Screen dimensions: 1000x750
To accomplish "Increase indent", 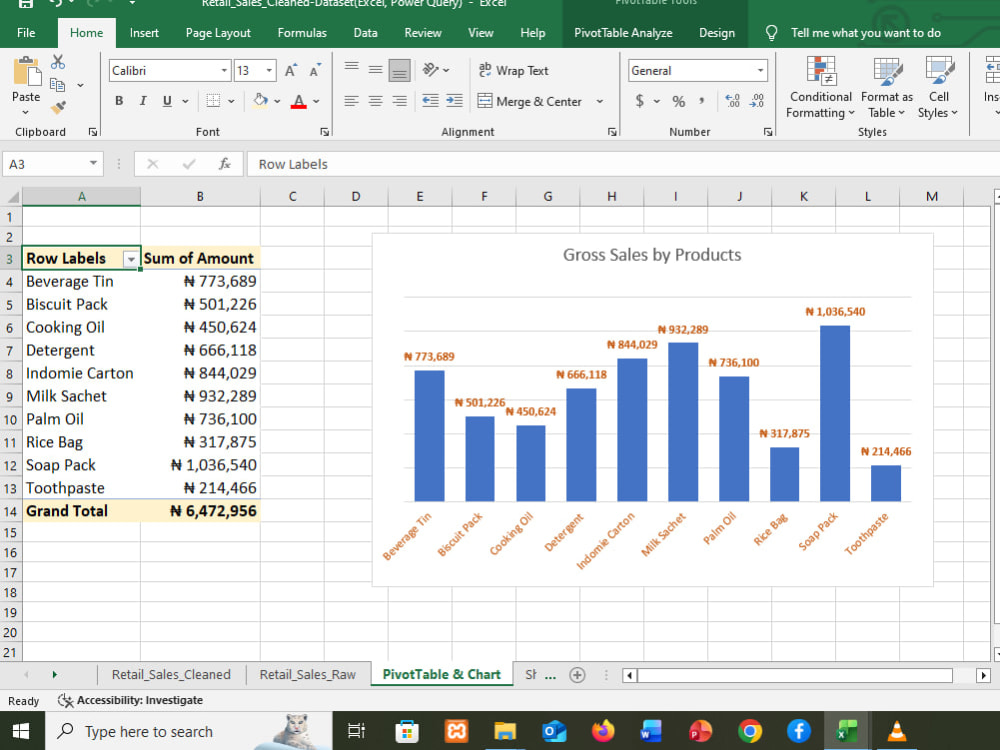I will 455,101.
